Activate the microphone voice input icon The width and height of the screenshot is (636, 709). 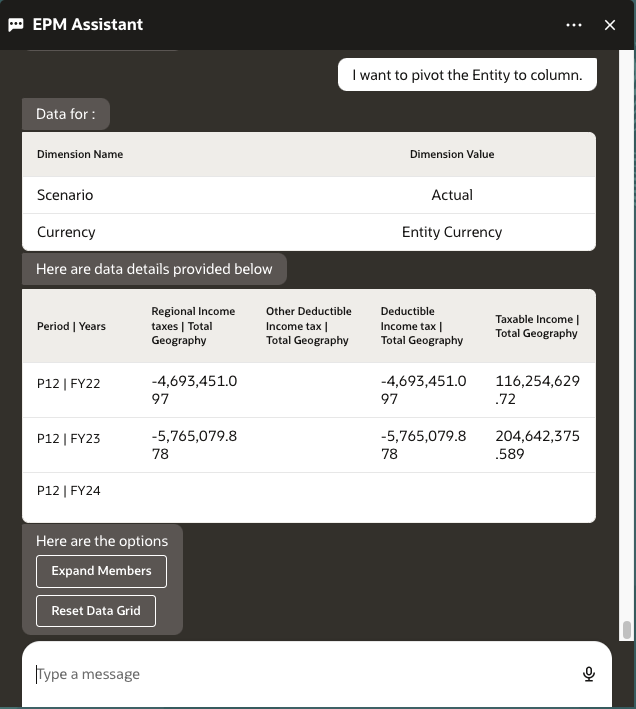pos(589,674)
